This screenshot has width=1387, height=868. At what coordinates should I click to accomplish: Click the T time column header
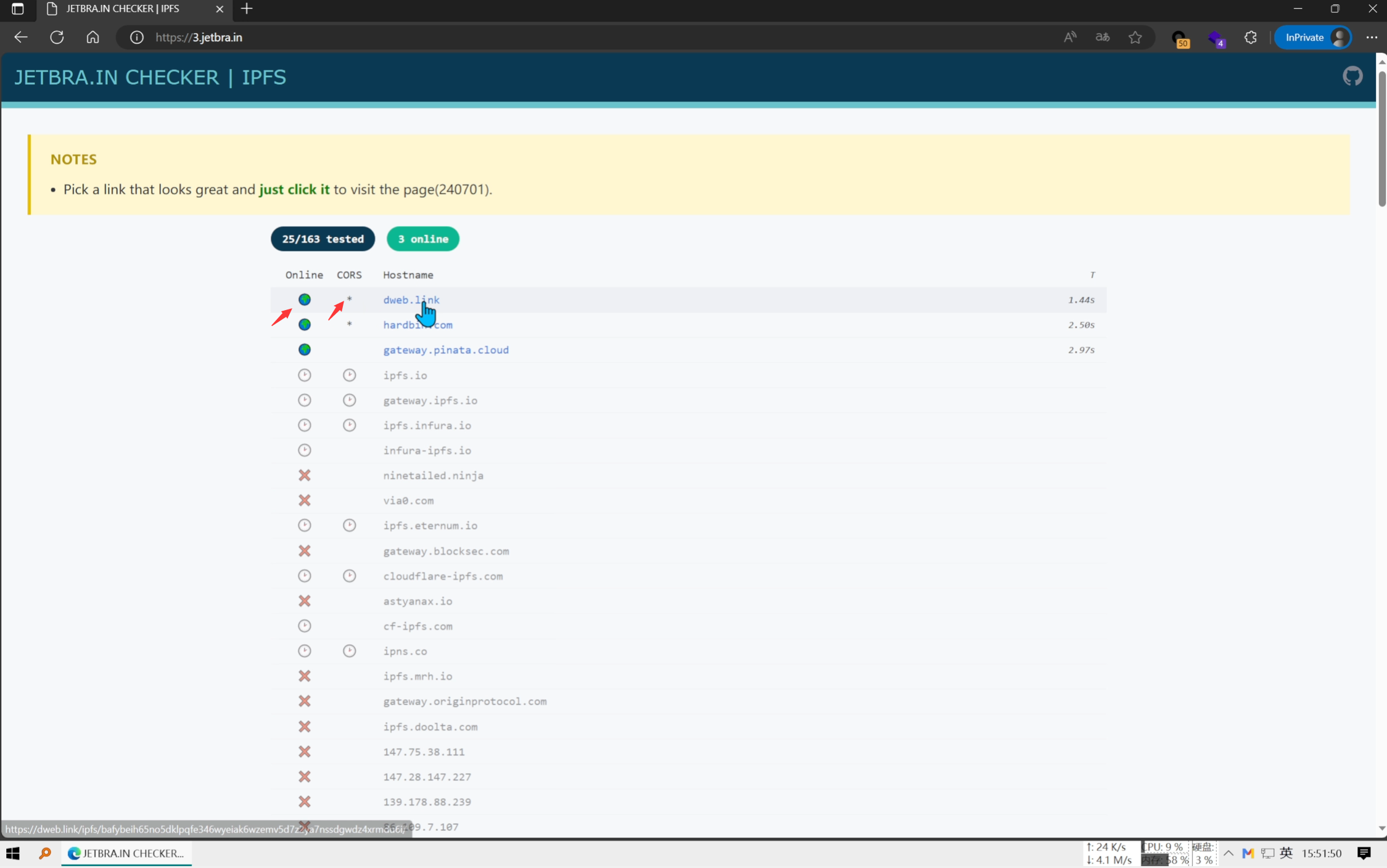[1092, 274]
